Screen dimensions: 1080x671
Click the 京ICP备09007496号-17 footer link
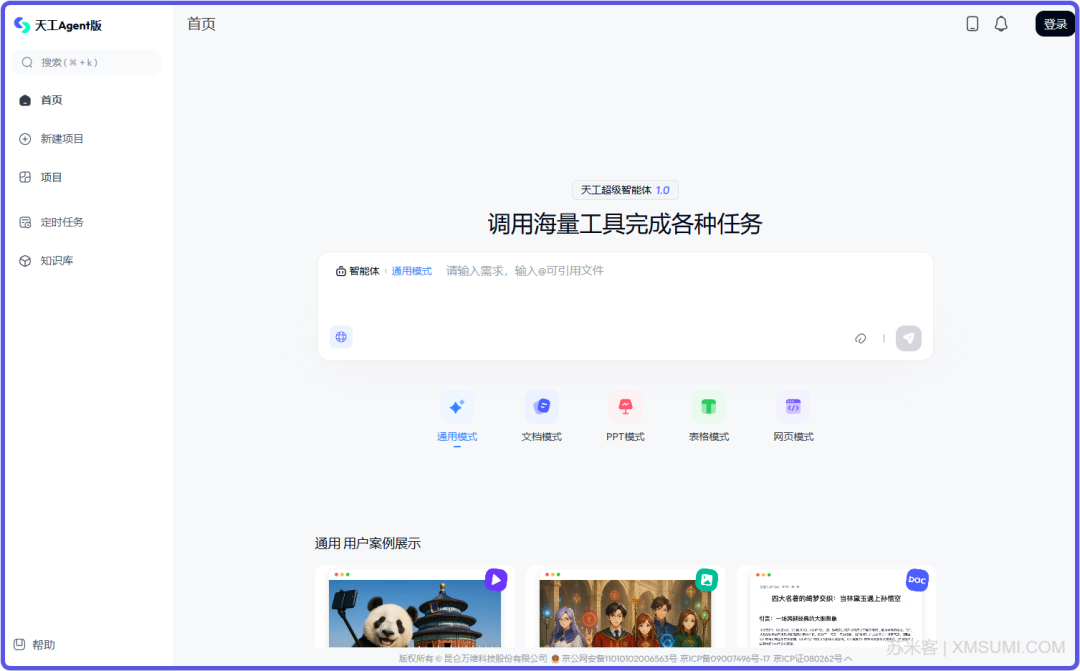click(725, 659)
